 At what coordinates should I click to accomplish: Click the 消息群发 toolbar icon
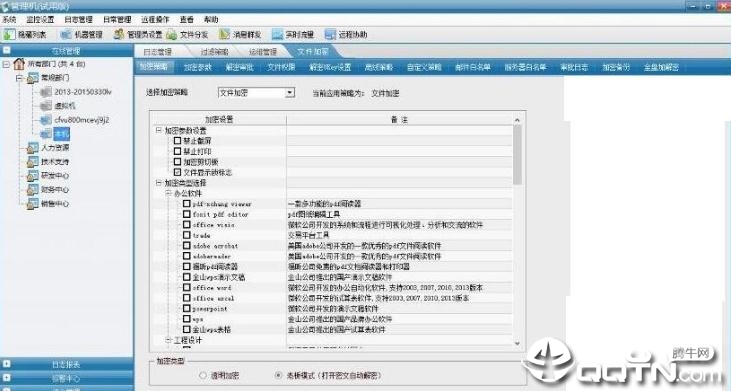tap(225, 34)
